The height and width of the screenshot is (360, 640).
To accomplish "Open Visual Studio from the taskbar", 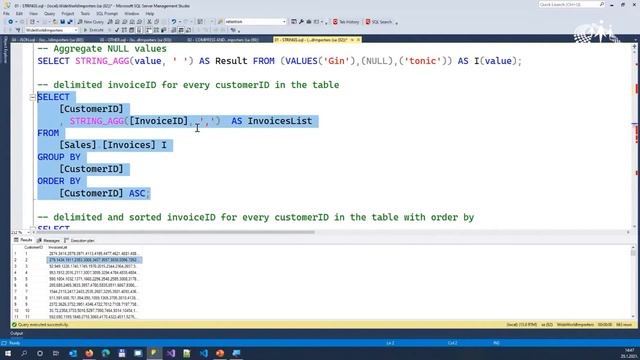I will 171,353.
